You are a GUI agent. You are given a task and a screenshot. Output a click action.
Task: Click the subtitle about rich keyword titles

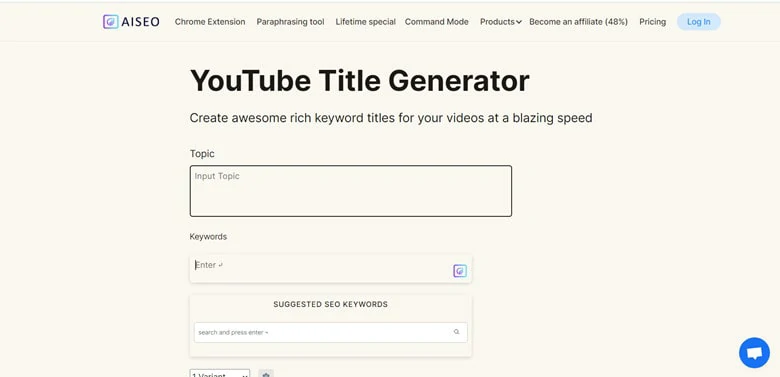(391, 118)
